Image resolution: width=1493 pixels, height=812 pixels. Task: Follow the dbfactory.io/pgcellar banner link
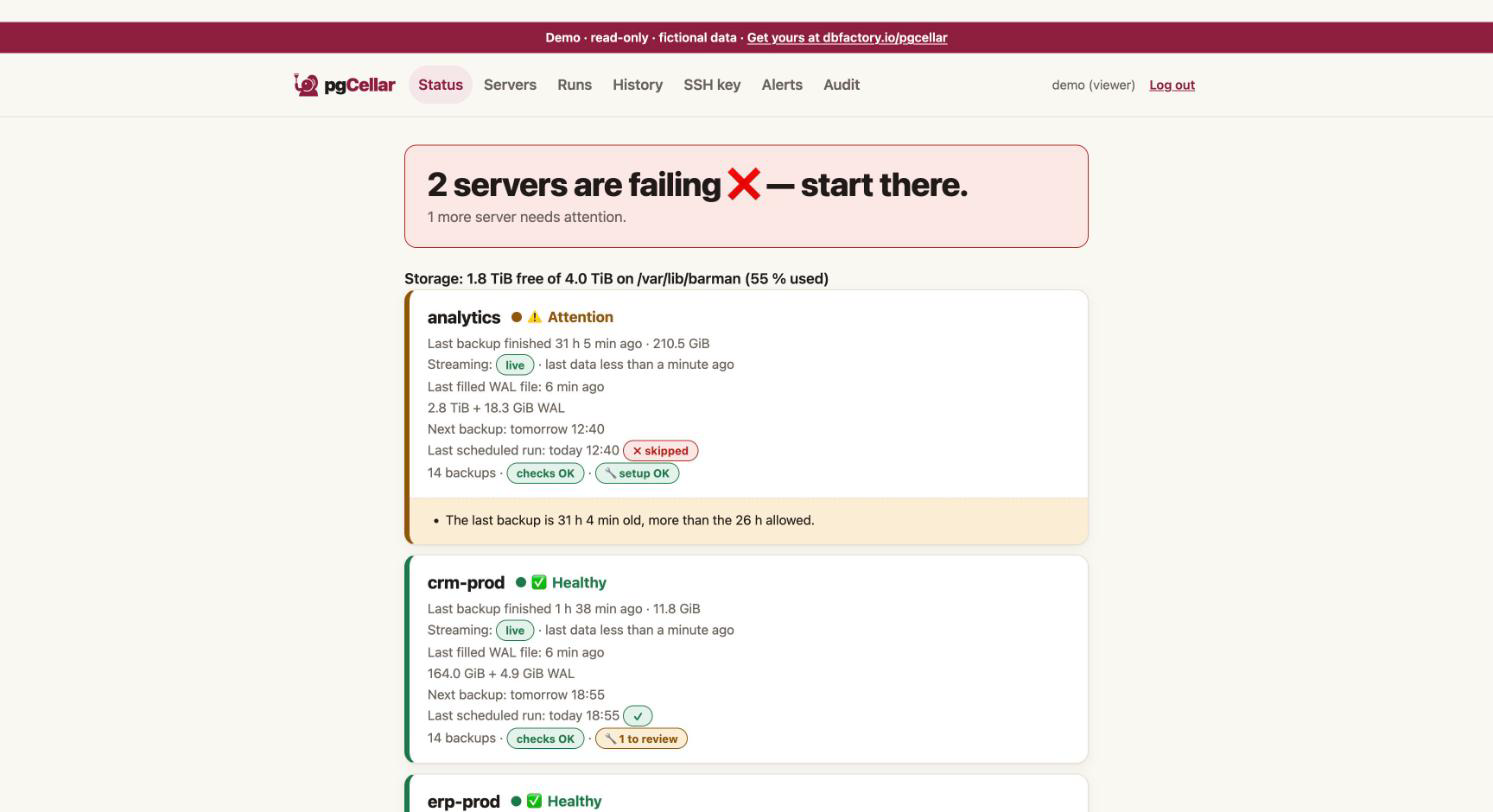click(x=847, y=38)
